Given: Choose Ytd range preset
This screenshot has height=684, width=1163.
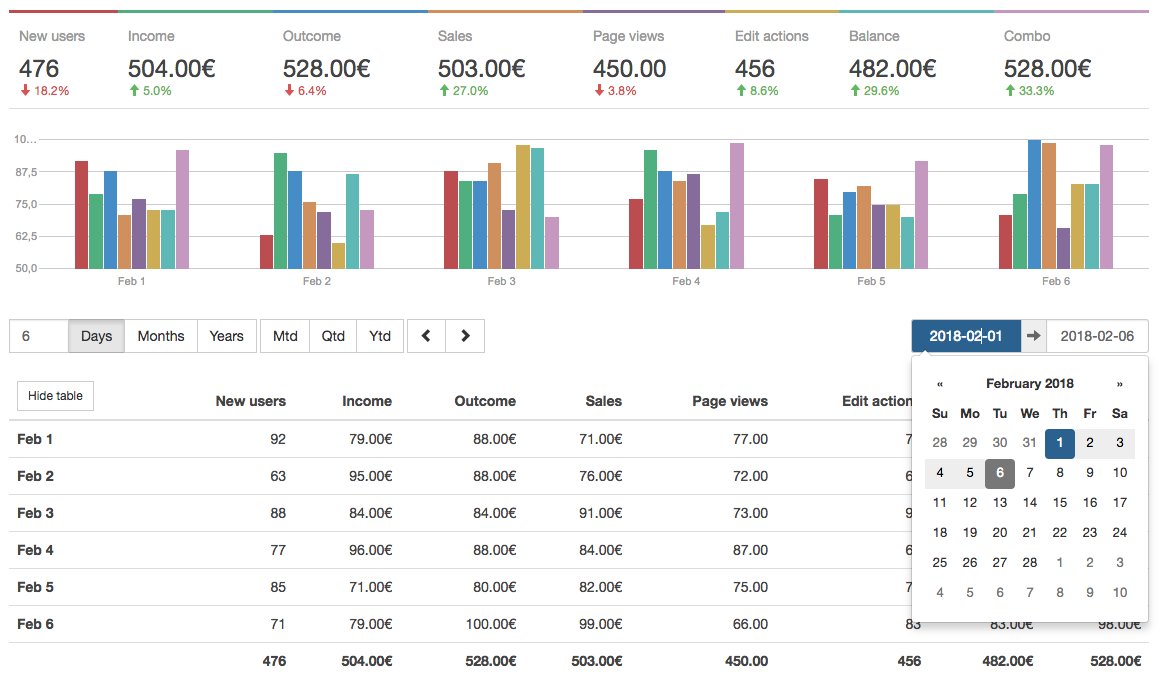Looking at the screenshot, I should click(380, 336).
